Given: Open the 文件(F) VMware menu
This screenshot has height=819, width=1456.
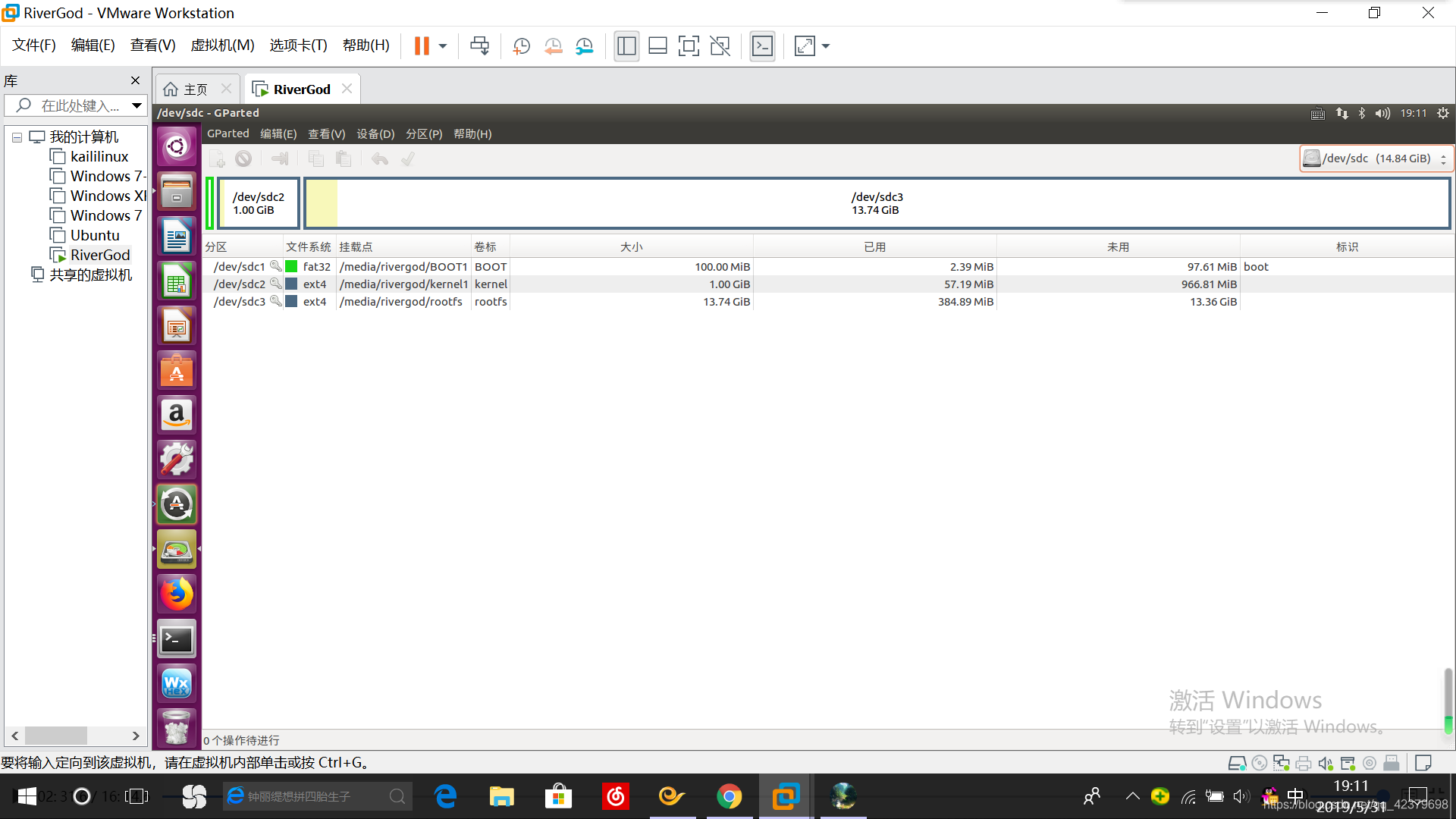Looking at the screenshot, I should 34,45.
